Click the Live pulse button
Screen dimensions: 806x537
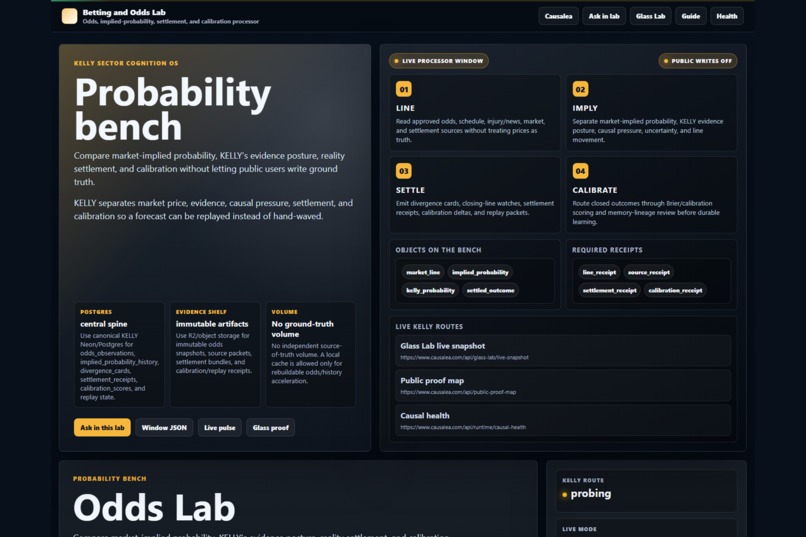click(x=219, y=428)
